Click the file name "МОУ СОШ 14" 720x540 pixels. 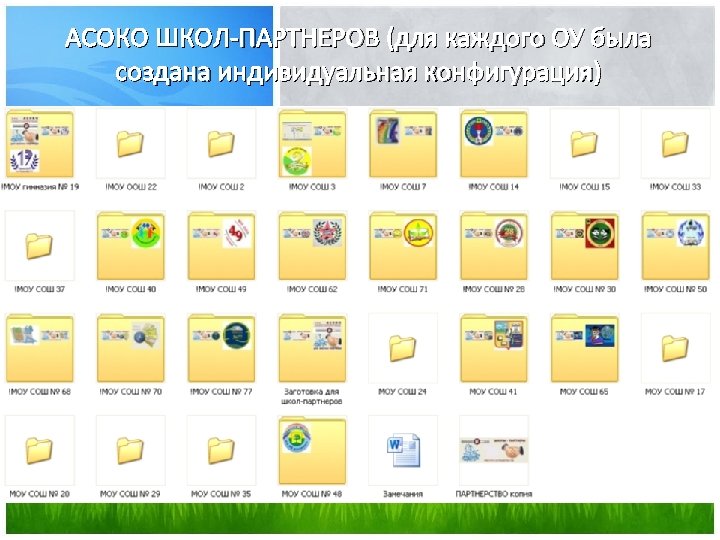(x=494, y=186)
